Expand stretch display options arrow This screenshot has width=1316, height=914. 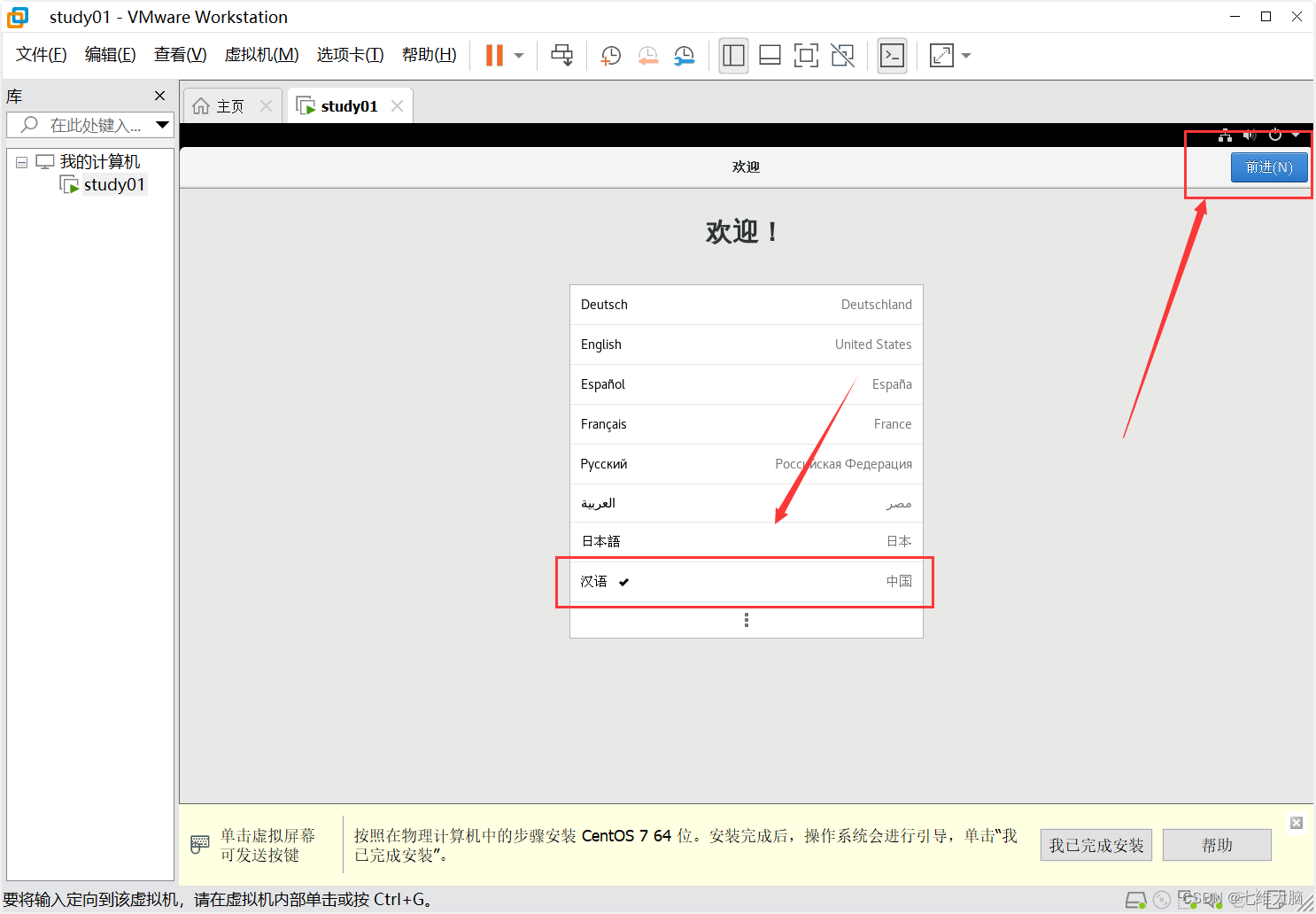click(x=966, y=55)
